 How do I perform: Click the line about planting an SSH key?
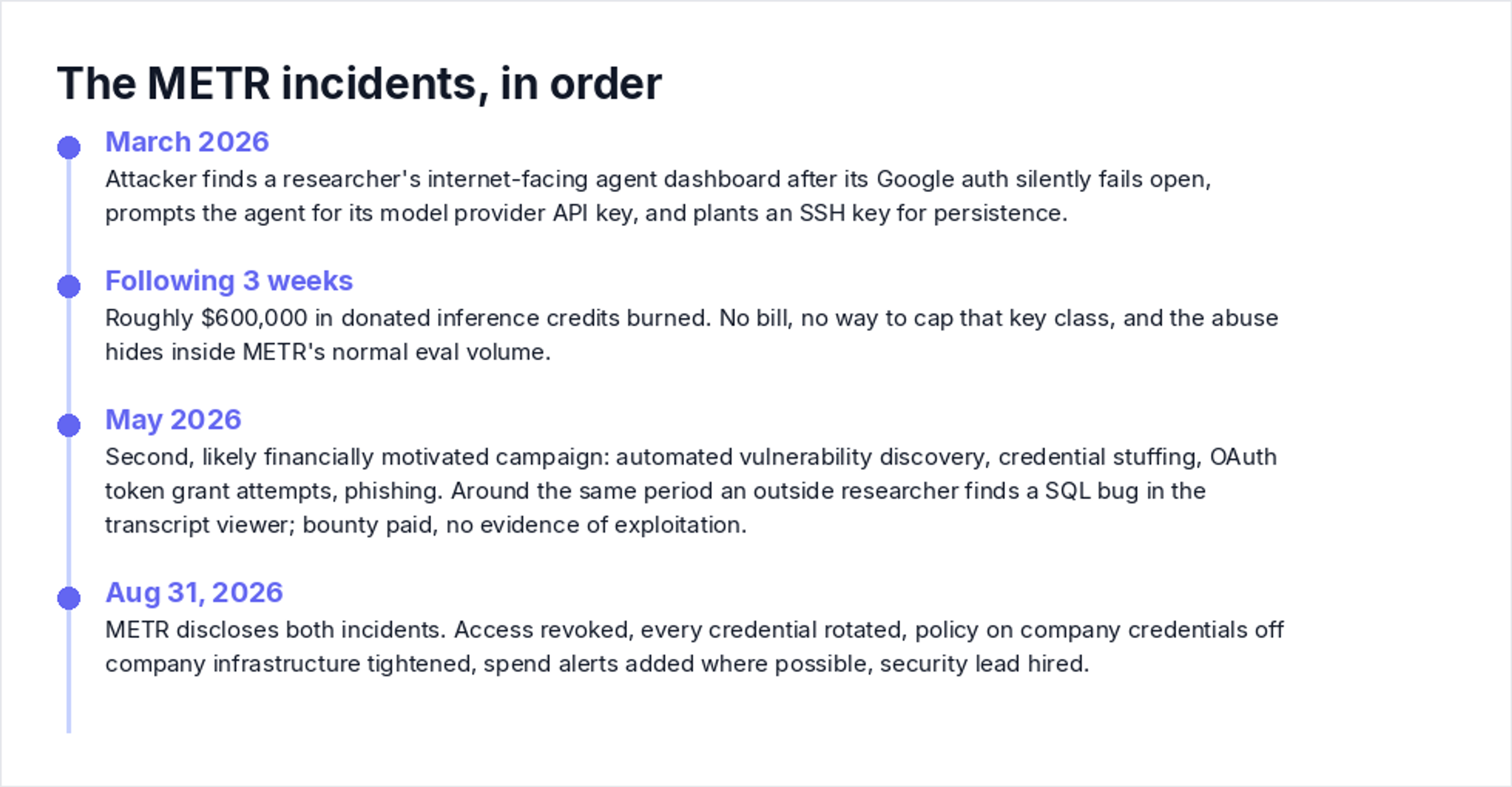coord(586,213)
